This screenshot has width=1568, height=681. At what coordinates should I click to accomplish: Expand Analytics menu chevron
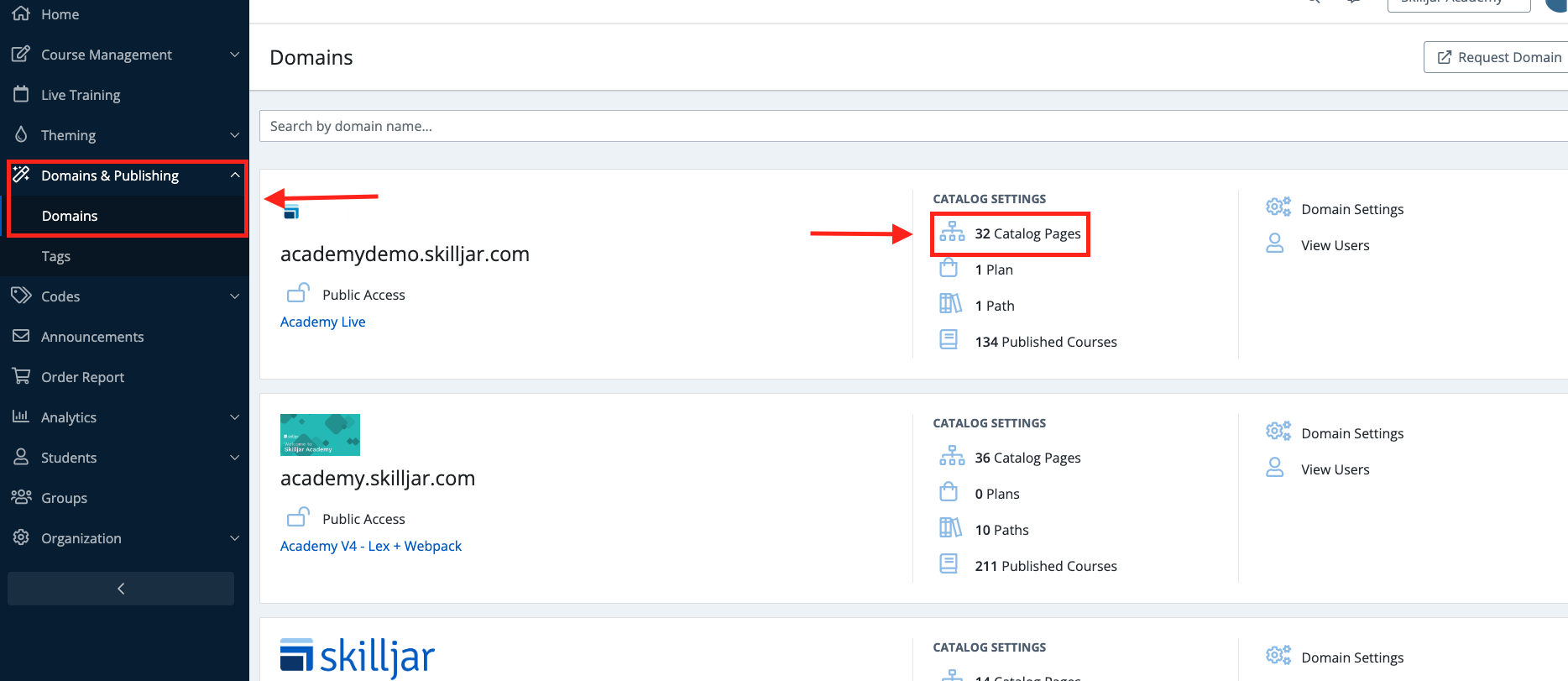click(x=235, y=417)
